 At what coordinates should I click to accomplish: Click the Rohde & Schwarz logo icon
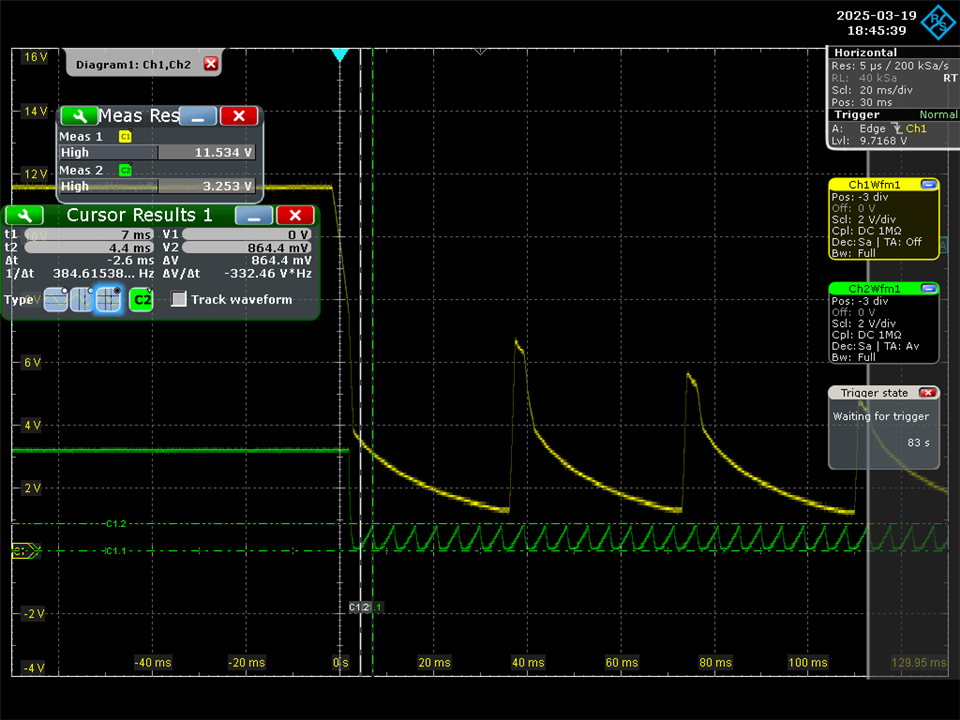pos(937,22)
